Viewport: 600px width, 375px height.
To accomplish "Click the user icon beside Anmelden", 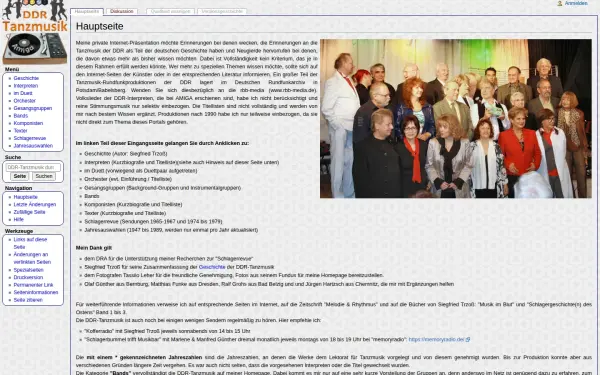I will tap(559, 3).
